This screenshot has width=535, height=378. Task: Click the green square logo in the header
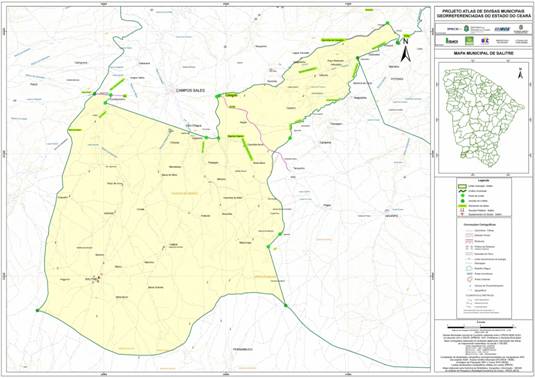(470, 41)
